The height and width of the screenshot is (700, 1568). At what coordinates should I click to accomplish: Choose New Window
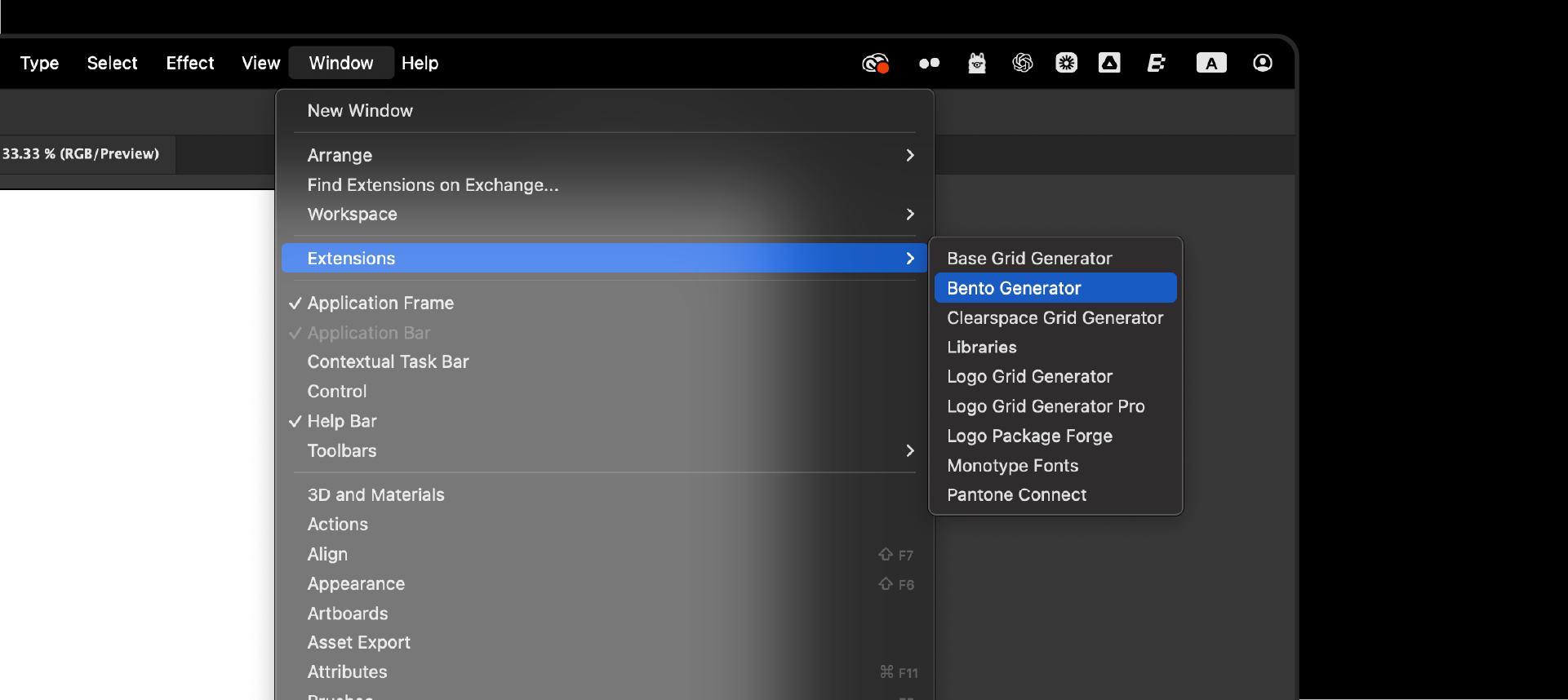pyautogui.click(x=604, y=110)
